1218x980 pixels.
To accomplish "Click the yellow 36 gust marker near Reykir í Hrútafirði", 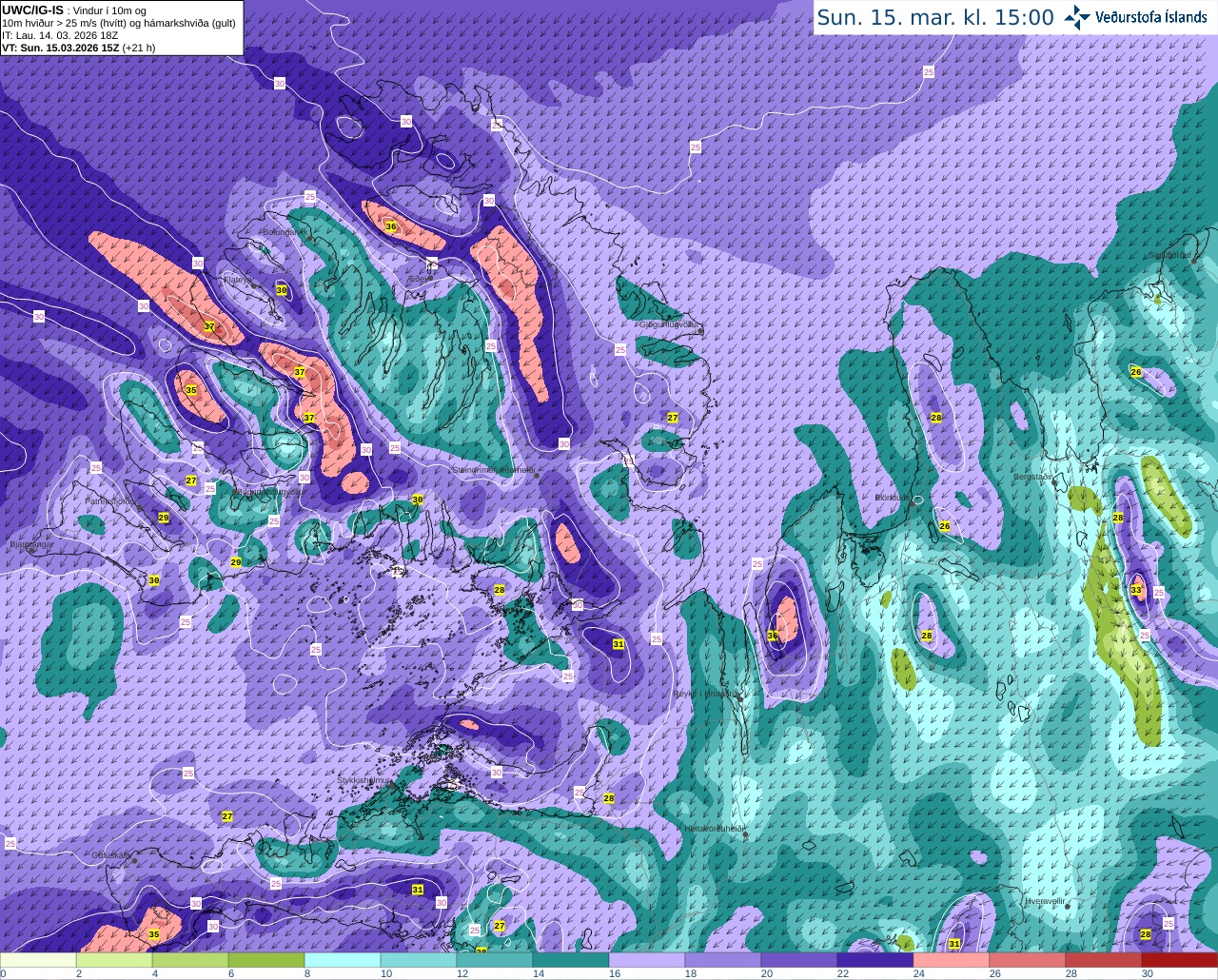I will click(x=772, y=636).
